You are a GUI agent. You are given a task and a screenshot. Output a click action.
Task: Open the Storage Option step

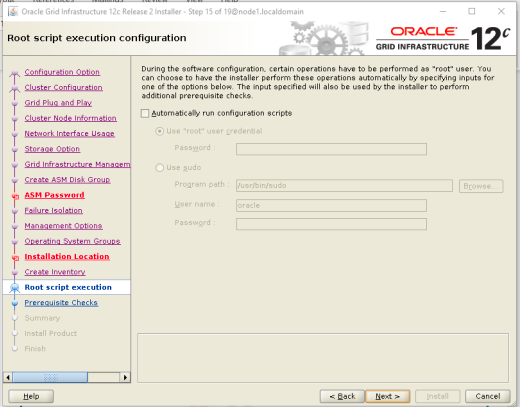pos(52,149)
